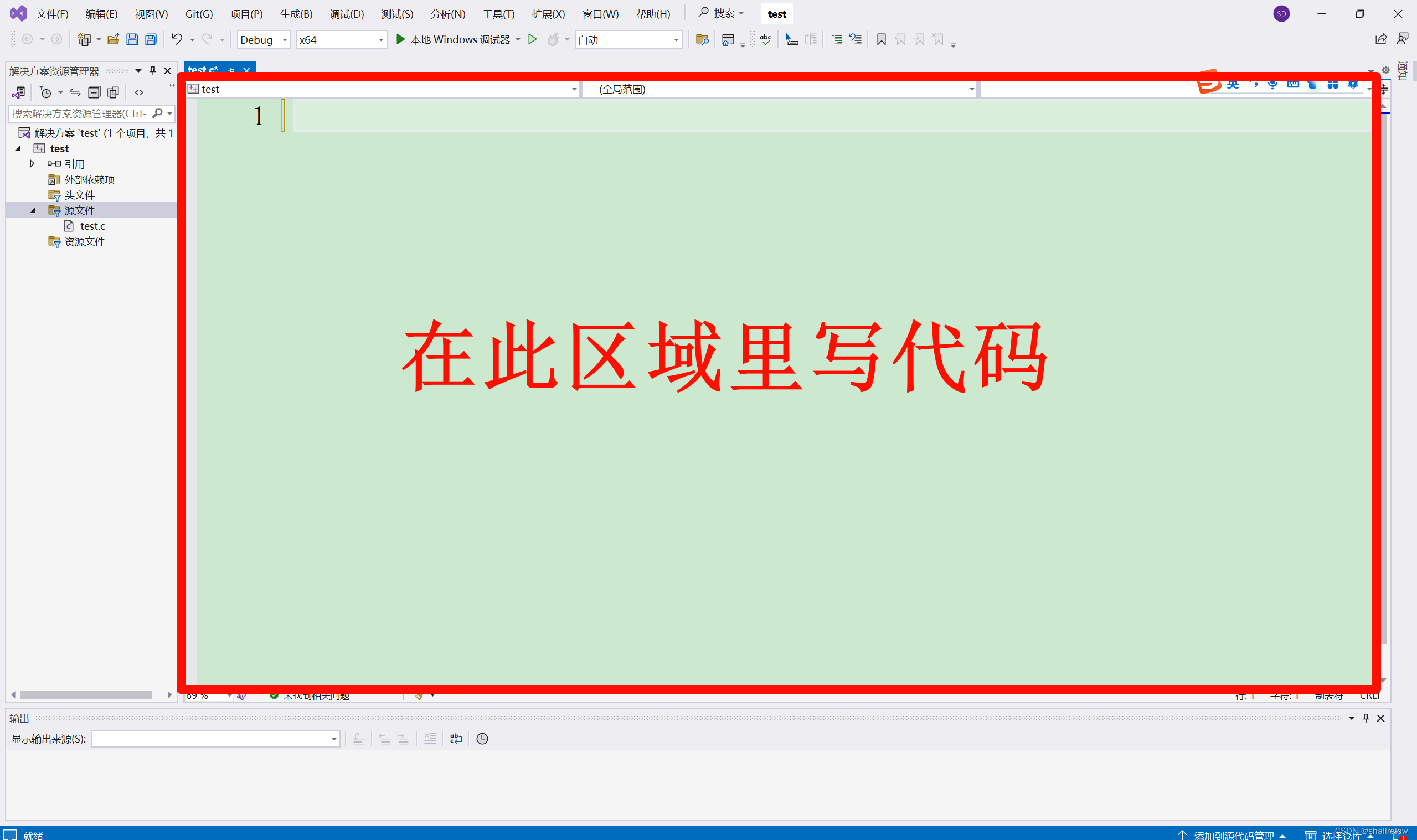The height and width of the screenshot is (840, 1417).
Task: Start without debugging using outlined play icon
Action: point(532,39)
